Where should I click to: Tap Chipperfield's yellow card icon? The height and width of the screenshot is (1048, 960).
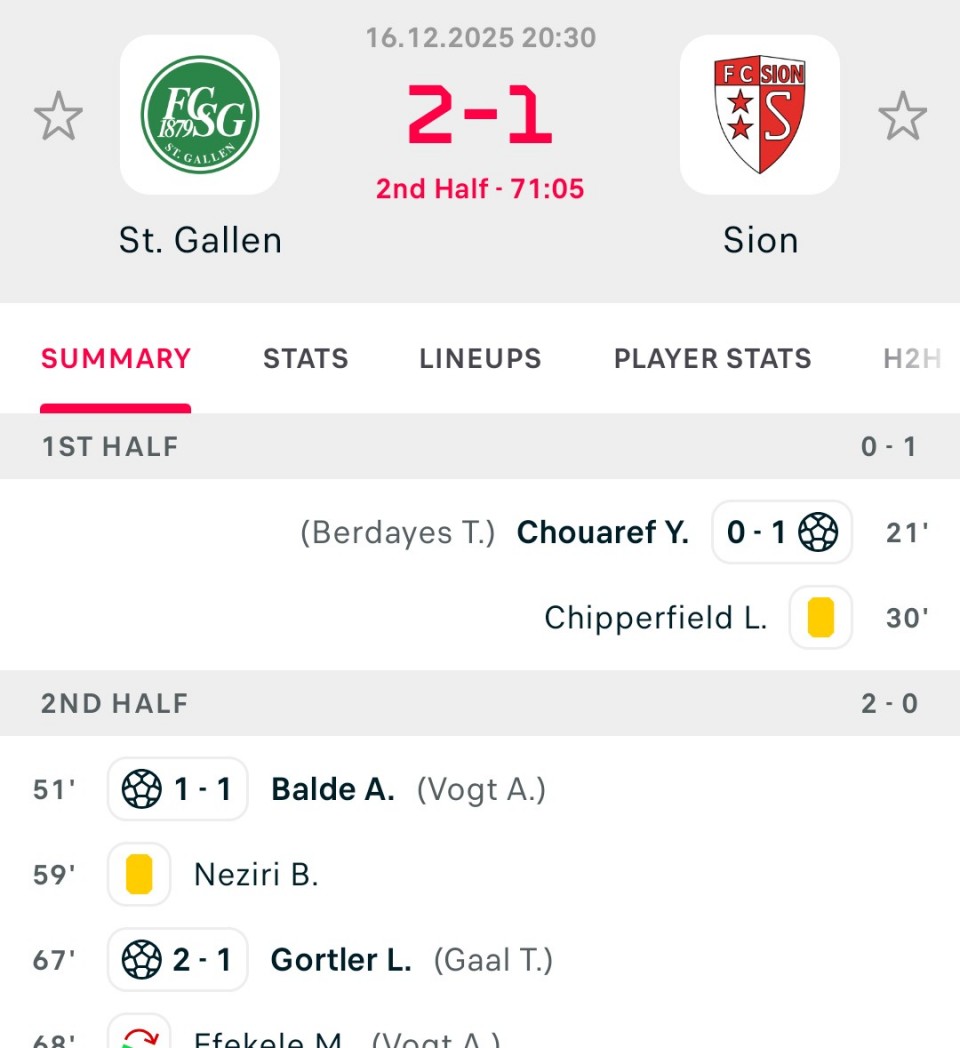pos(820,618)
